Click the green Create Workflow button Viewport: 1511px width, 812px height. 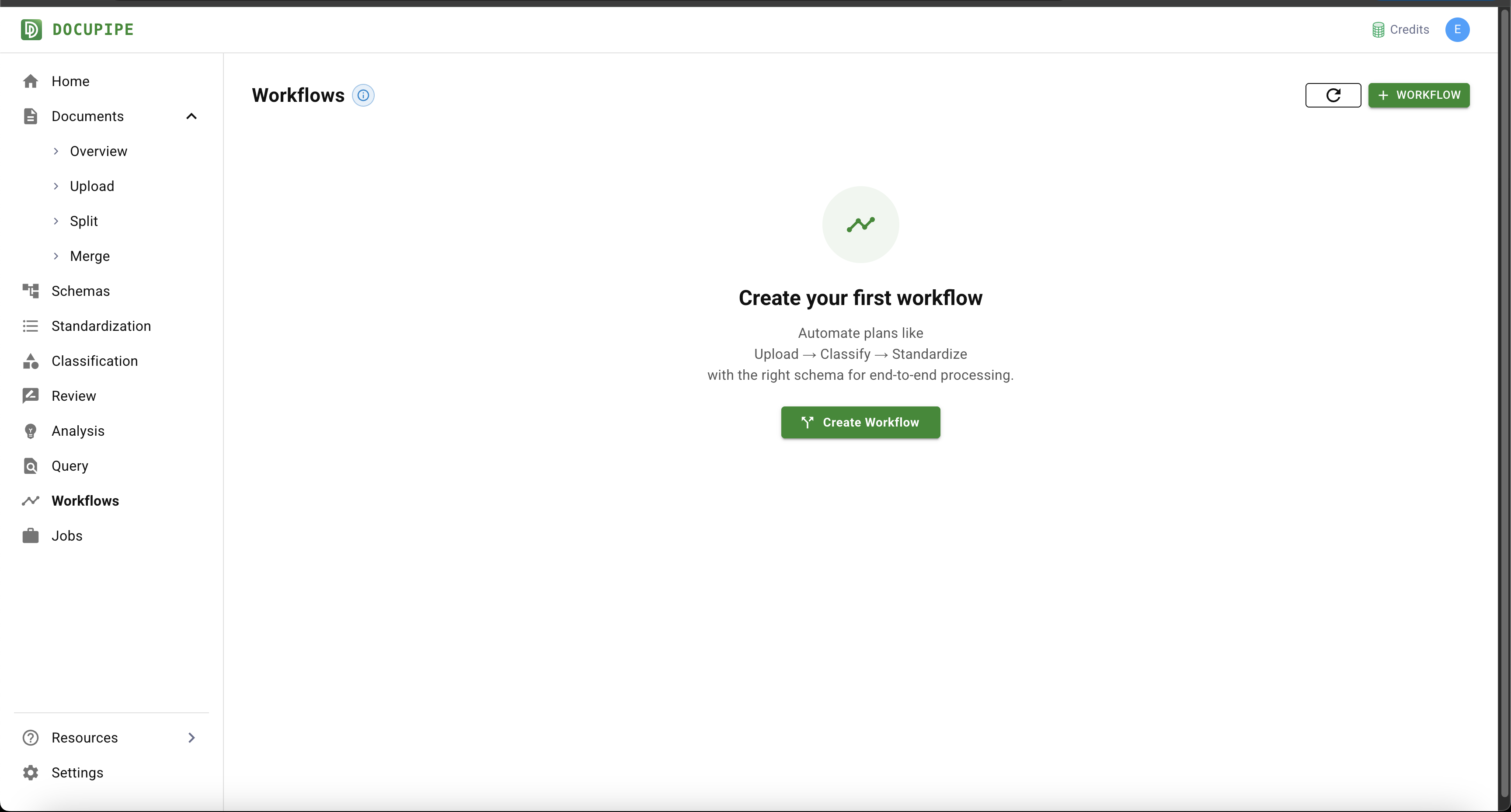click(860, 422)
